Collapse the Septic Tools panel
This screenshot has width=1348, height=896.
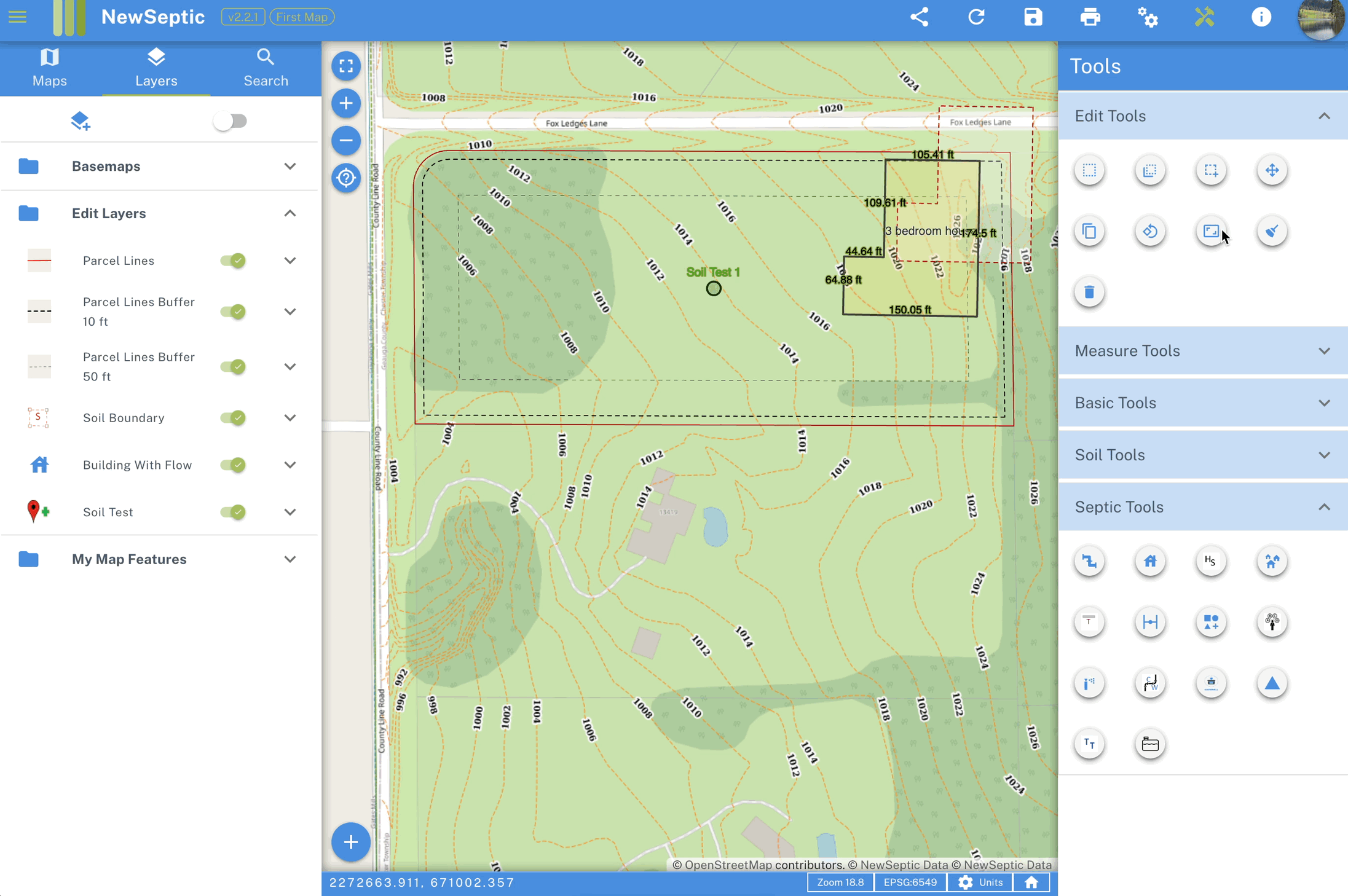(1324, 507)
